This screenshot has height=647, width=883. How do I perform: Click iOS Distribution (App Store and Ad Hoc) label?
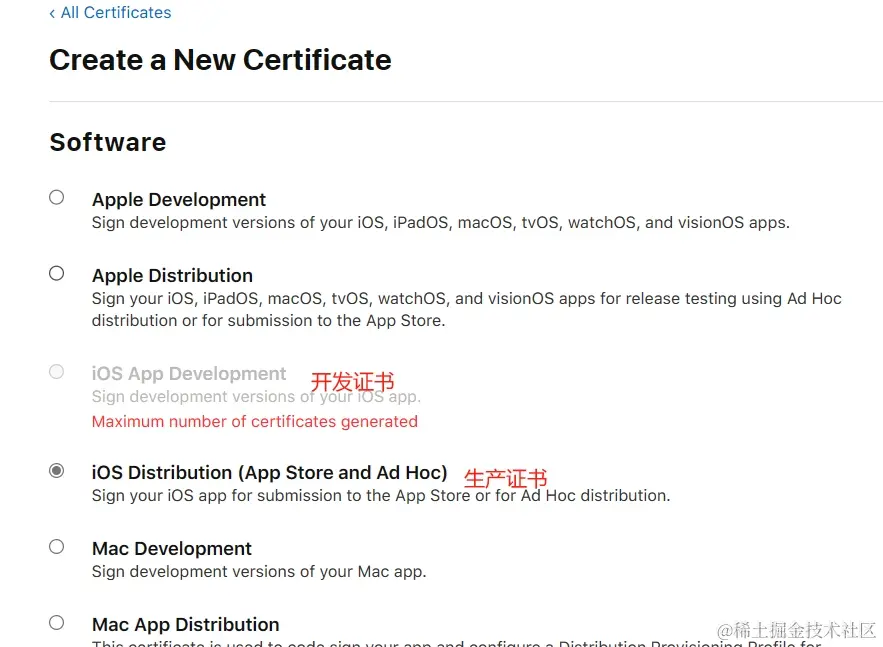point(269,472)
